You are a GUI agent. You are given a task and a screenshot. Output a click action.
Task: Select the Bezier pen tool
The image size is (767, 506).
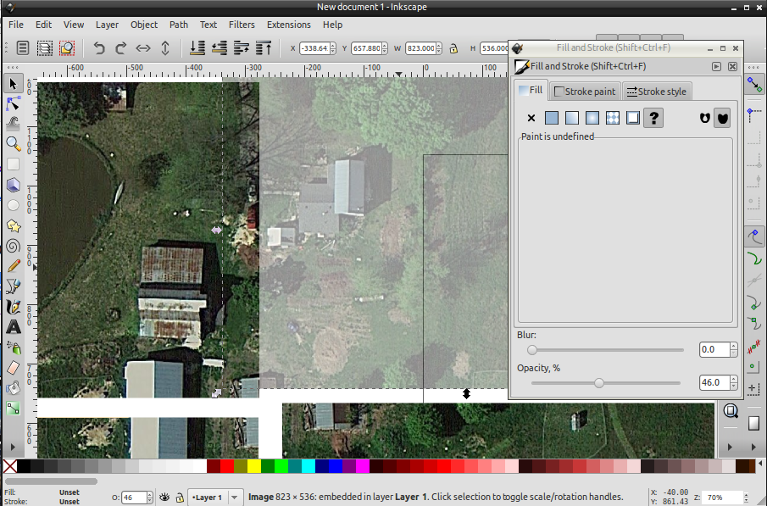13,286
